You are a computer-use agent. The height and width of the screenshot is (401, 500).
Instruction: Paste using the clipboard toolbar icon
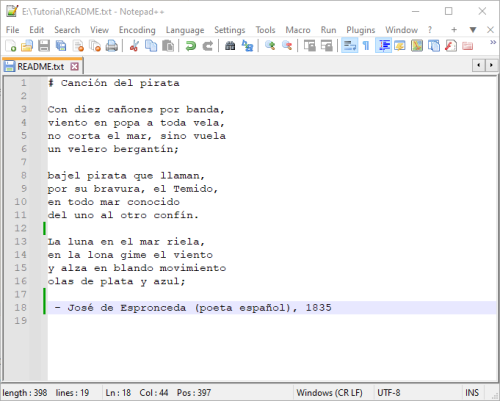click(x=168, y=46)
